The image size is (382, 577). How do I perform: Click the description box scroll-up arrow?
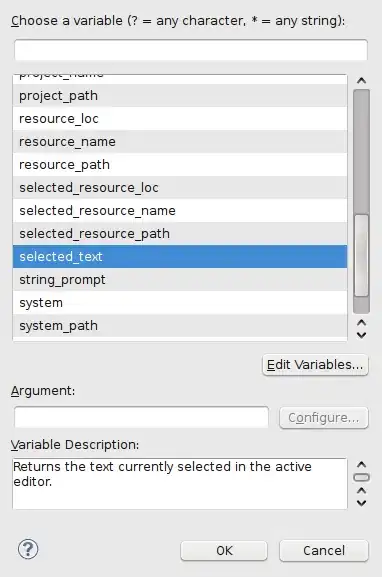click(361, 464)
